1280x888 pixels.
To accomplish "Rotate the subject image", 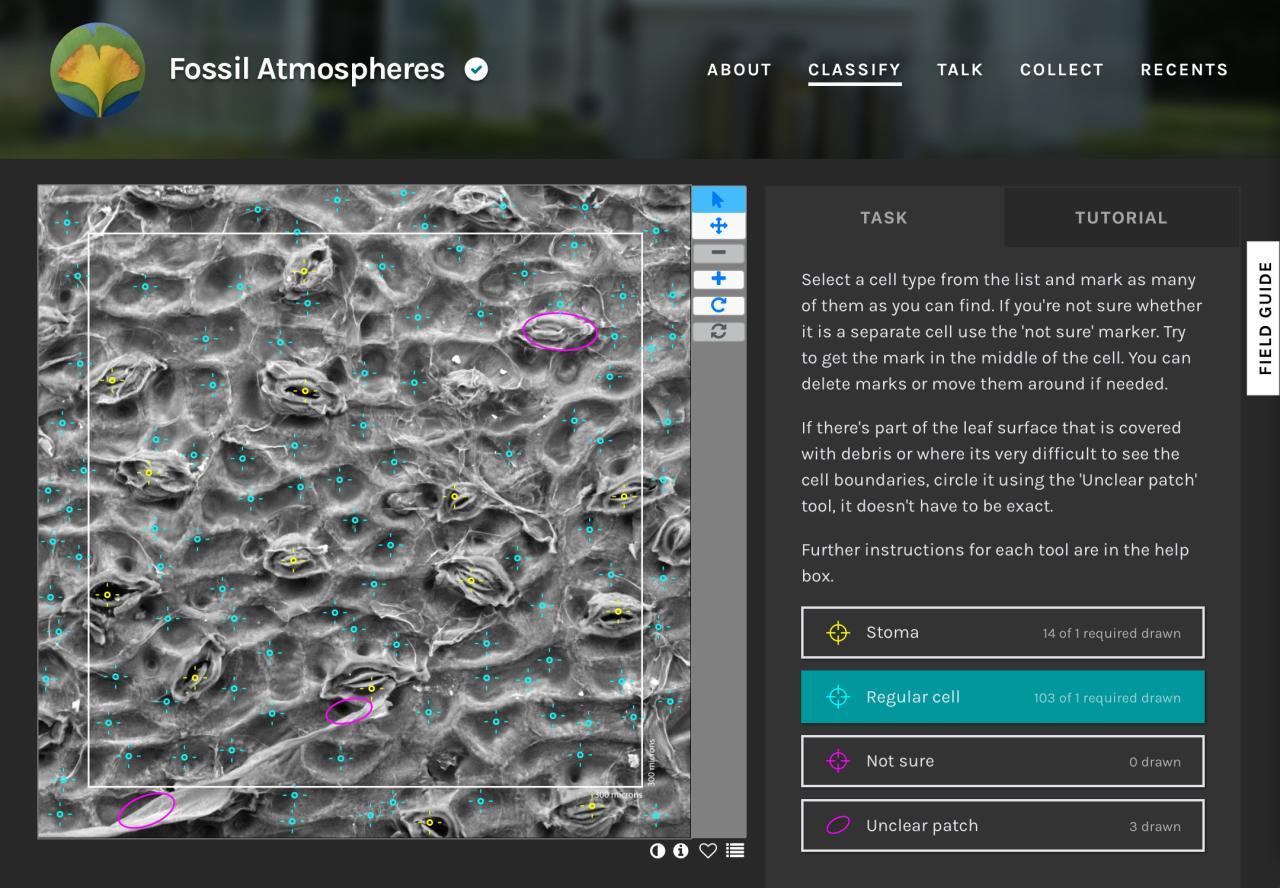I will click(718, 305).
